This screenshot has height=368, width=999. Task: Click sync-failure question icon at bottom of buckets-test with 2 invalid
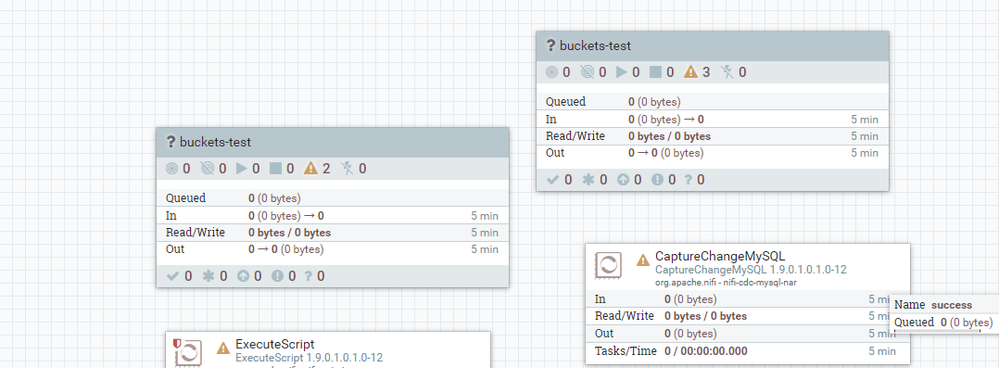click(x=308, y=276)
